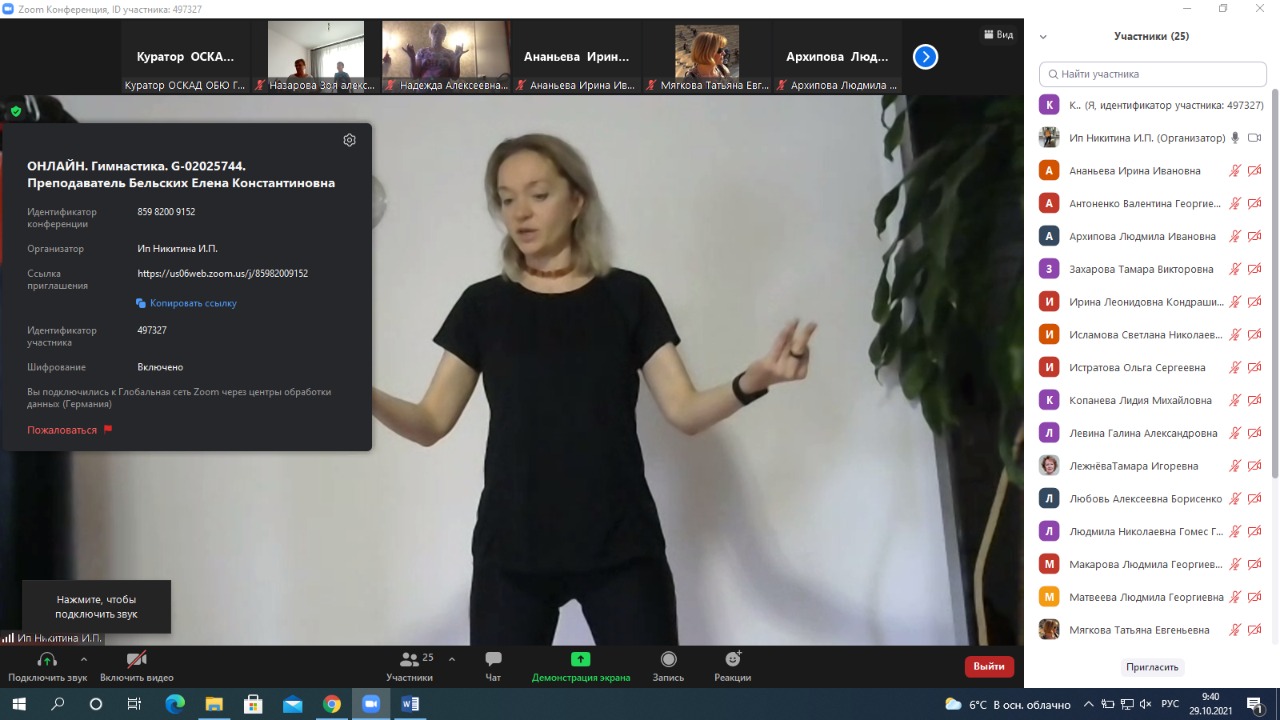Click Пригласить invite button
The image size is (1280, 720).
pos(1152,667)
